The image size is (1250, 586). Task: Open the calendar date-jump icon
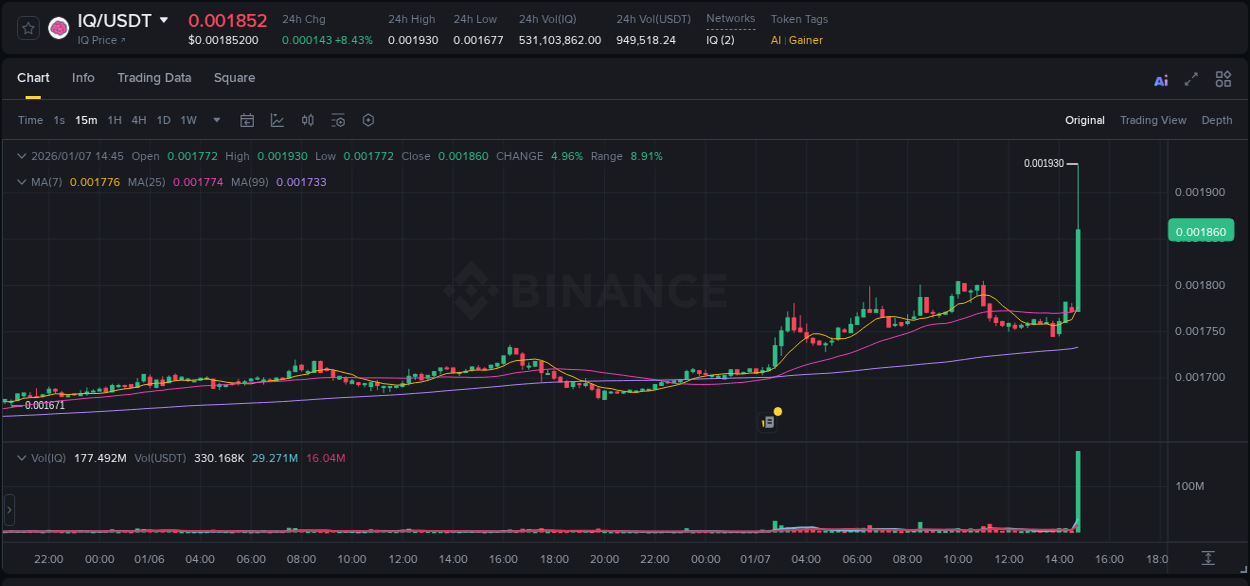(x=247, y=120)
